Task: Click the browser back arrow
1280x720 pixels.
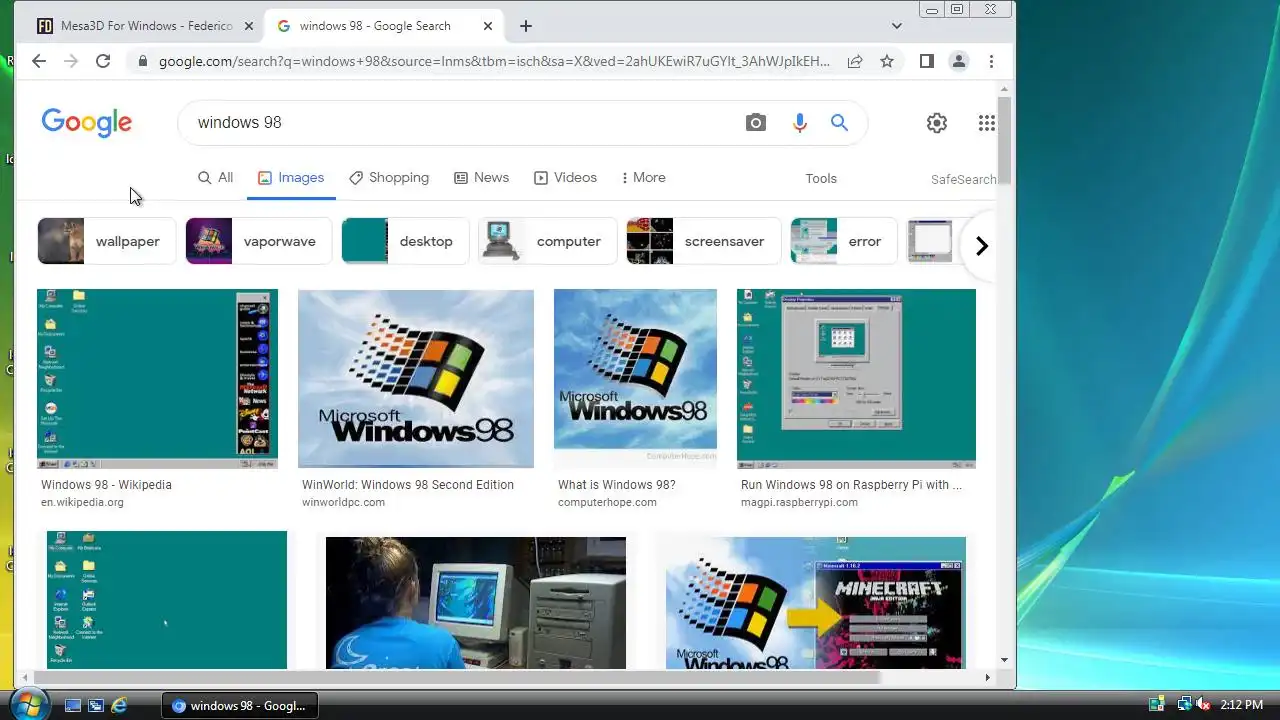Action: 39,61
